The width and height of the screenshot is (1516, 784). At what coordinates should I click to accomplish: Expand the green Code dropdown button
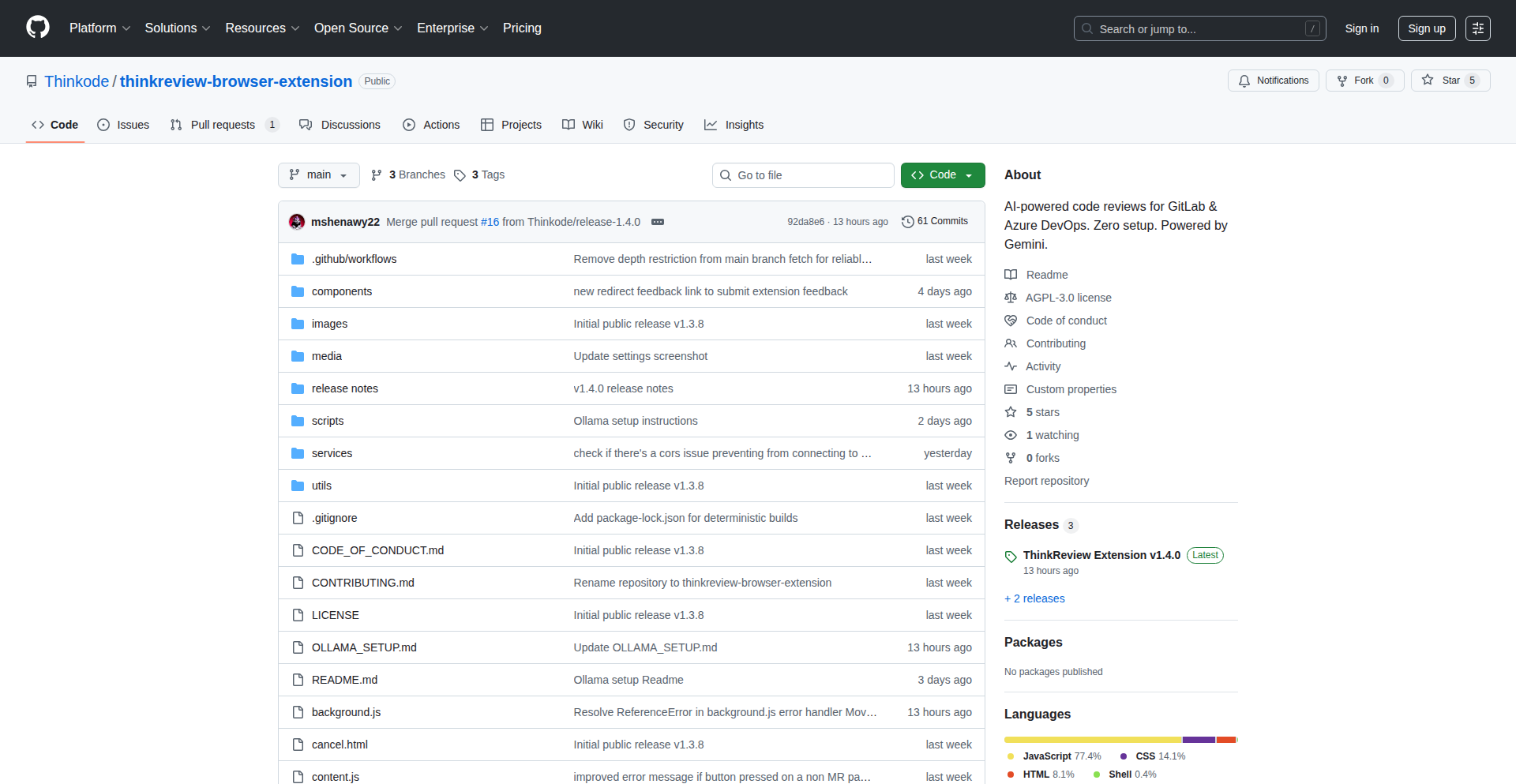tap(942, 175)
